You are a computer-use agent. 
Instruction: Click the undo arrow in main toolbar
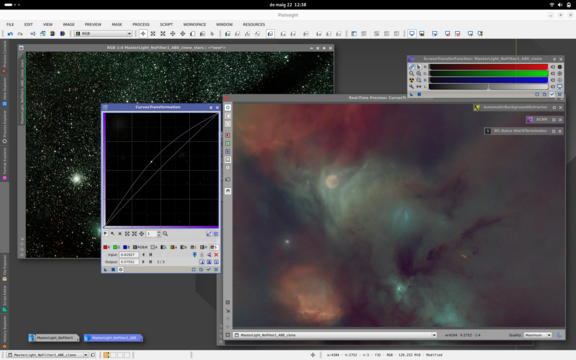tap(10, 33)
